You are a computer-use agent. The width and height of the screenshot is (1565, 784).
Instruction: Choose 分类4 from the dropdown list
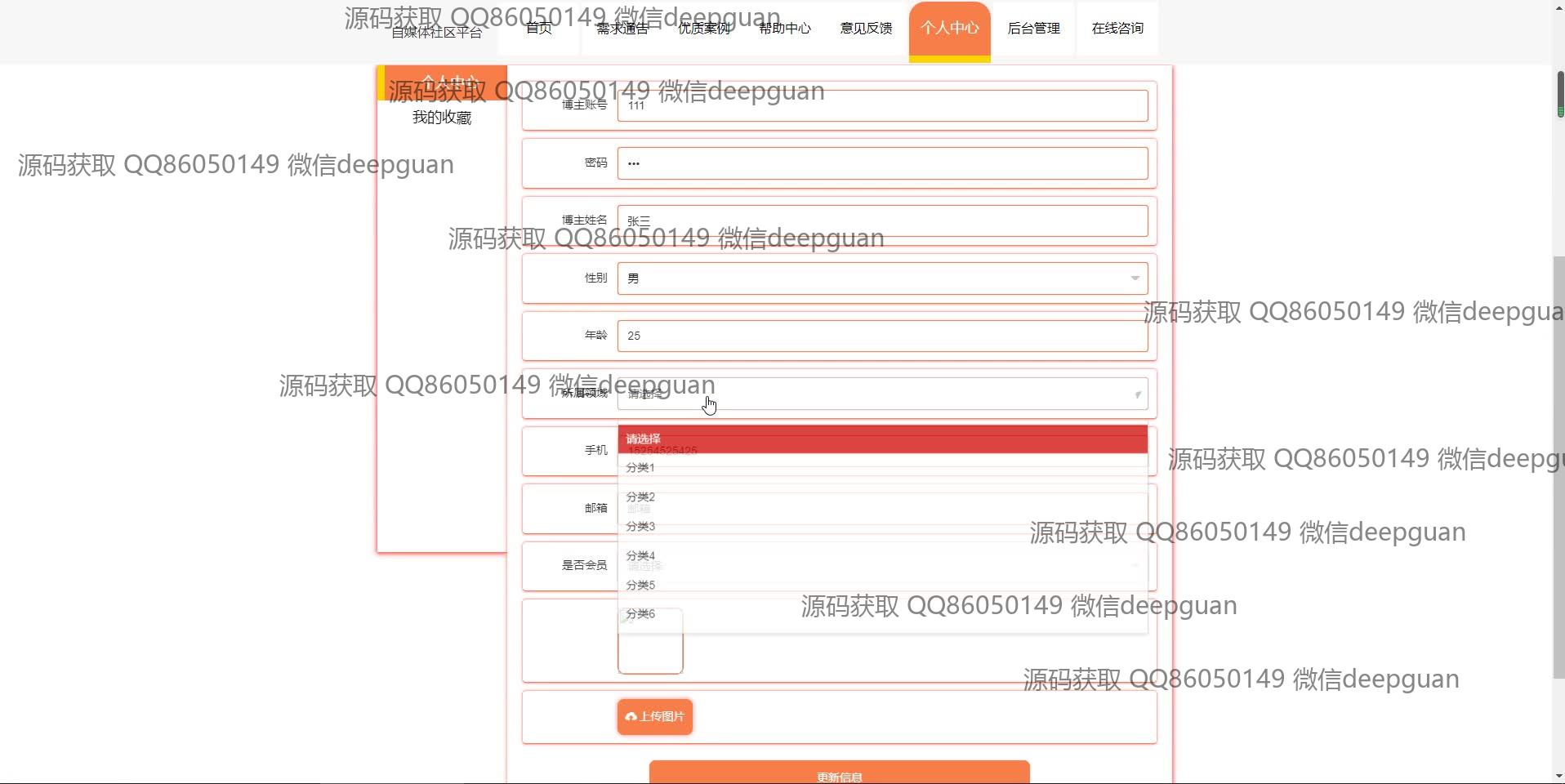(x=882, y=555)
